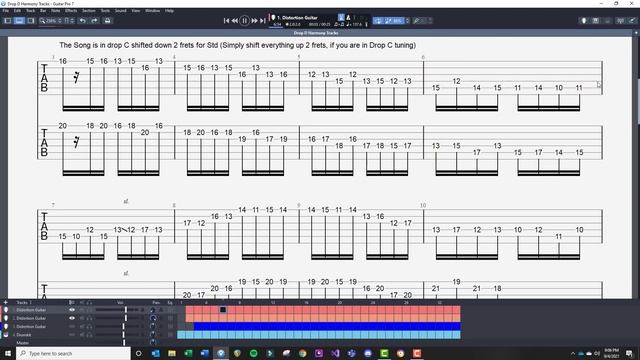Click the pan knob of track 2
This screenshot has height=360, width=640.
click(153, 318)
